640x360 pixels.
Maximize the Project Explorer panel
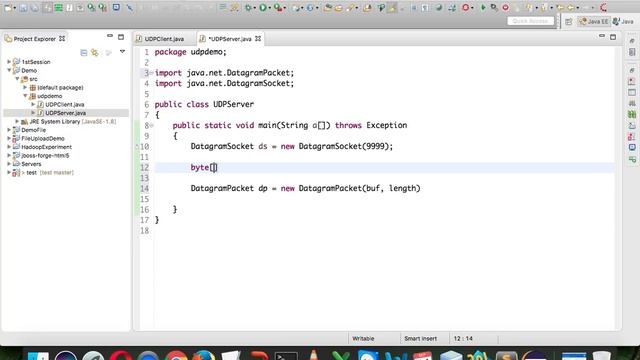coord(121,37)
